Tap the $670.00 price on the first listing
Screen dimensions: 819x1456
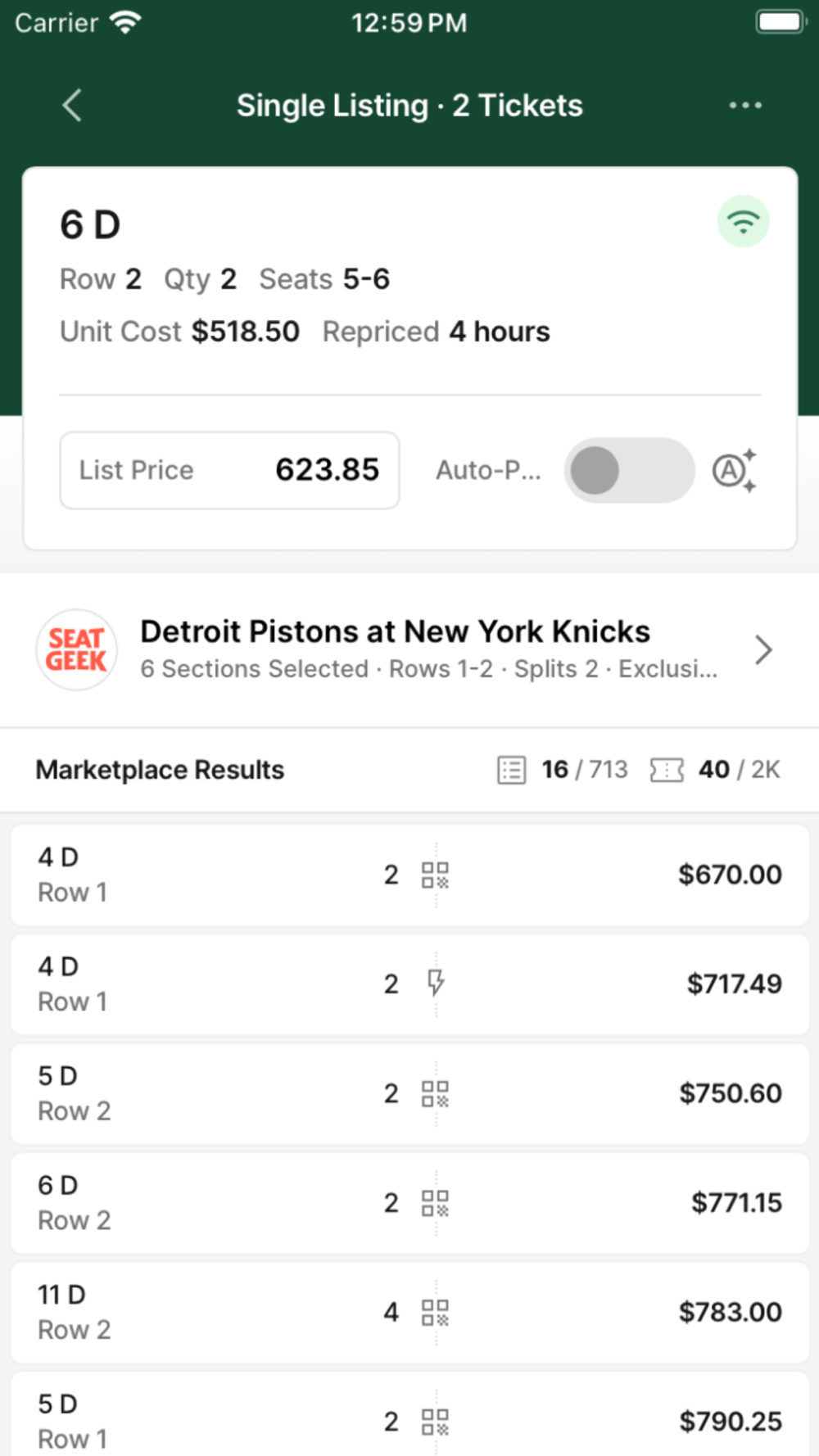(x=730, y=875)
